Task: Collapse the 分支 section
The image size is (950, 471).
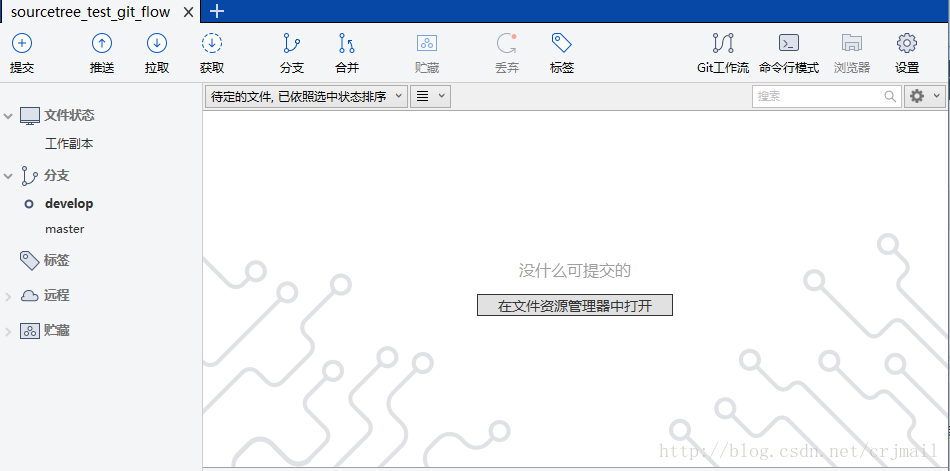Action: click(x=8, y=176)
